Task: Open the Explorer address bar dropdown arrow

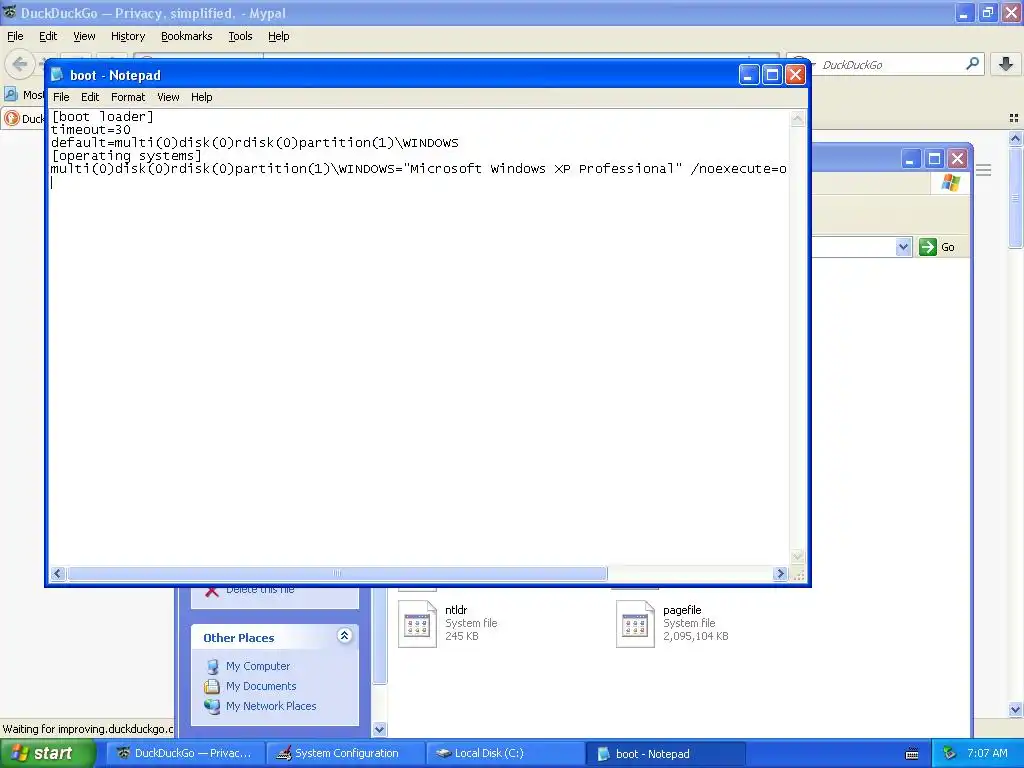Action: click(x=903, y=247)
